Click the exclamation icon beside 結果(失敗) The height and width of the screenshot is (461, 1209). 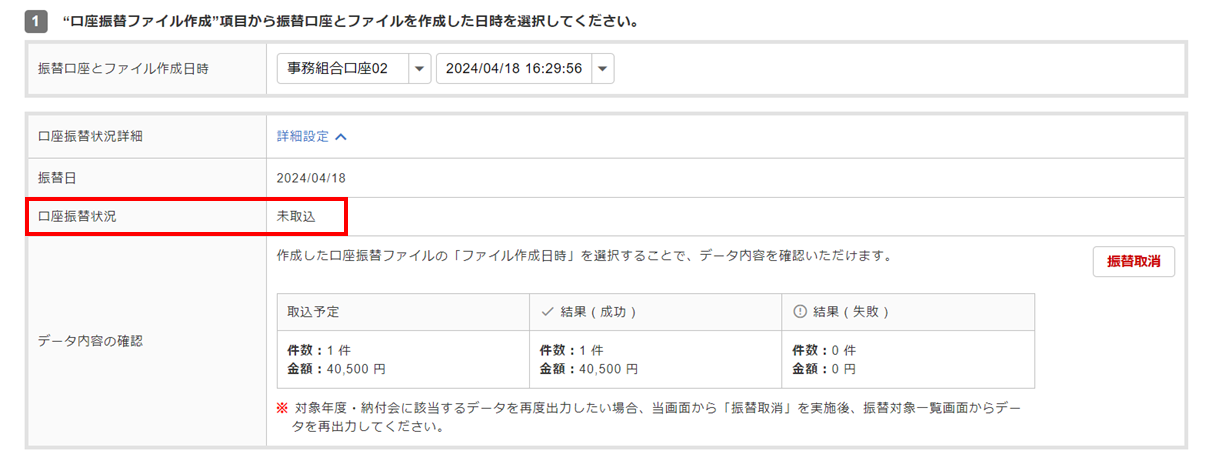coord(799,312)
